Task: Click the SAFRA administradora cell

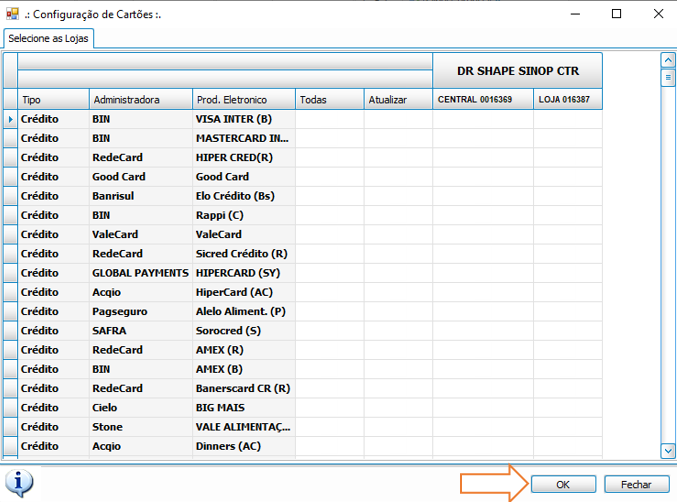Action: 141,330
